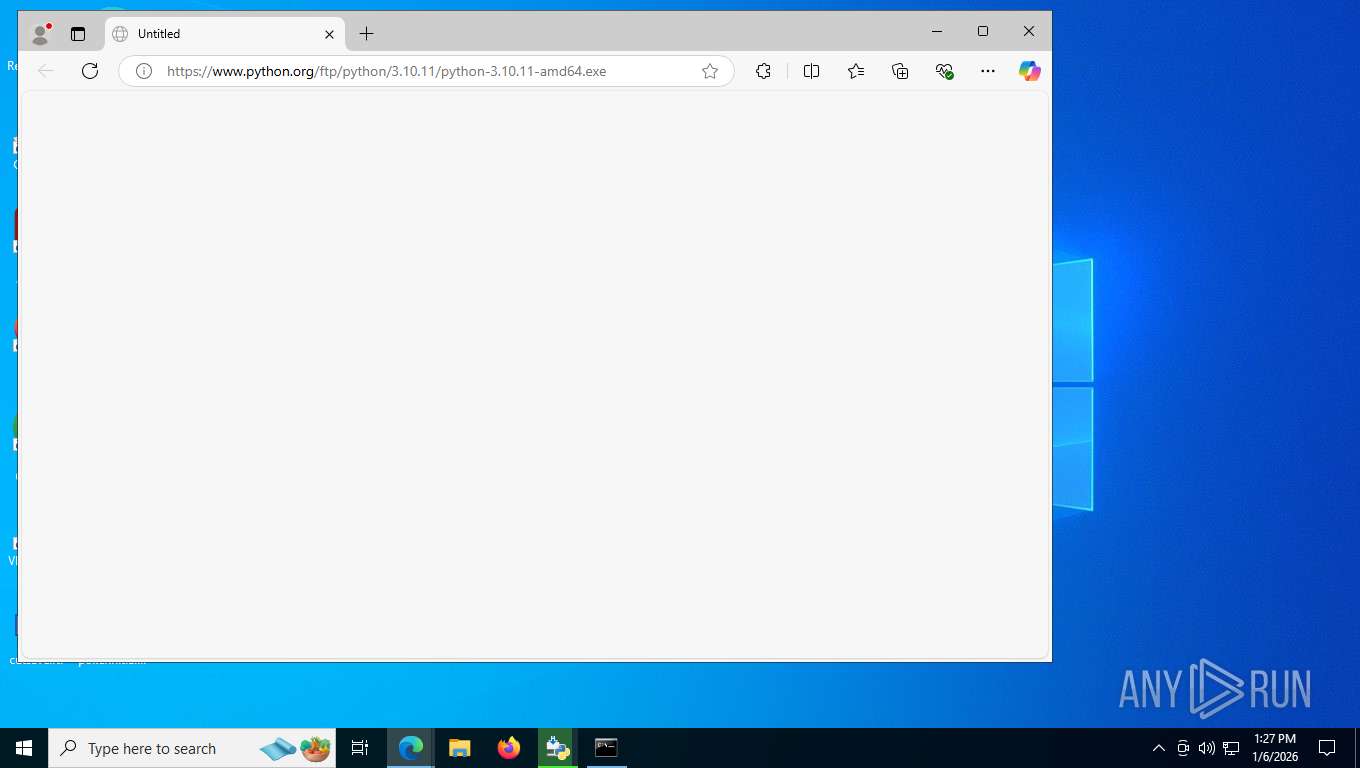1360x768 pixels.
Task: Add this page to favorites star
Action: [710, 71]
